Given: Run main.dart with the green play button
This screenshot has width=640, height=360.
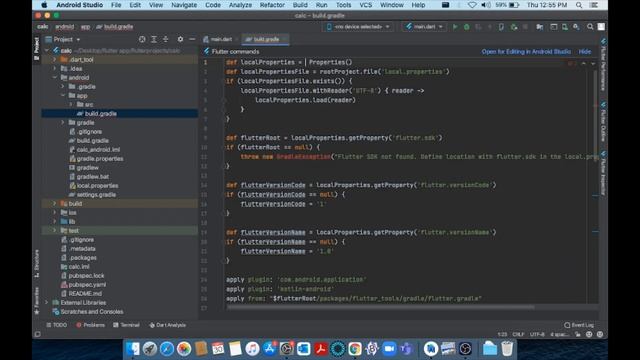Looking at the screenshot, I should coord(455,27).
